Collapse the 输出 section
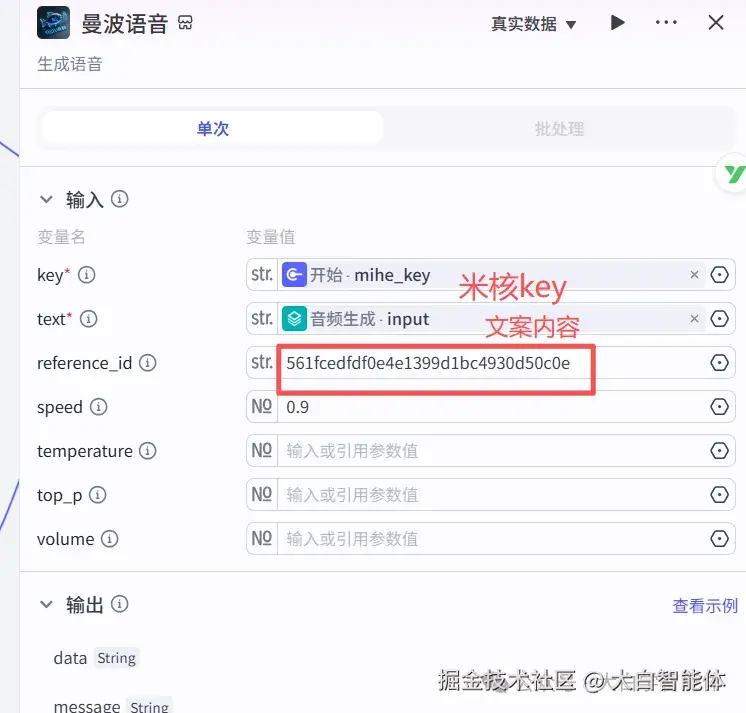 click(46, 605)
